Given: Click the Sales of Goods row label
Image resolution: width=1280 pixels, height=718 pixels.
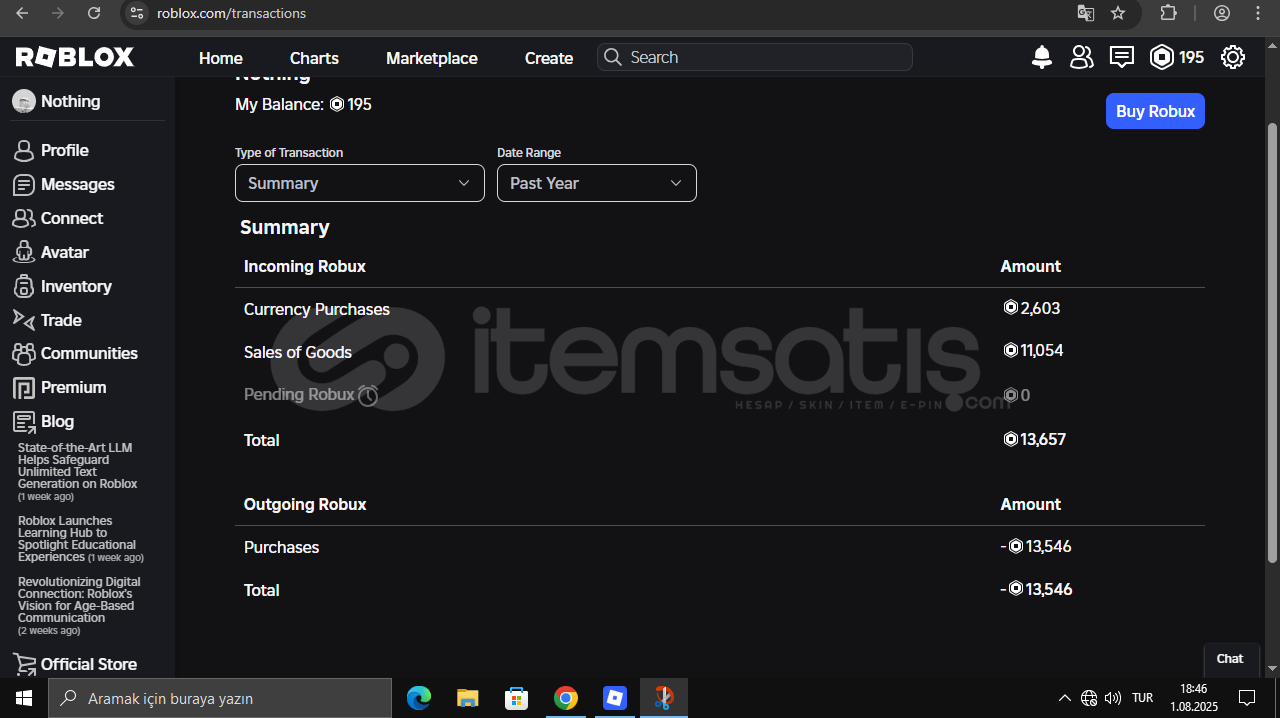Looking at the screenshot, I should pyautogui.click(x=298, y=352).
